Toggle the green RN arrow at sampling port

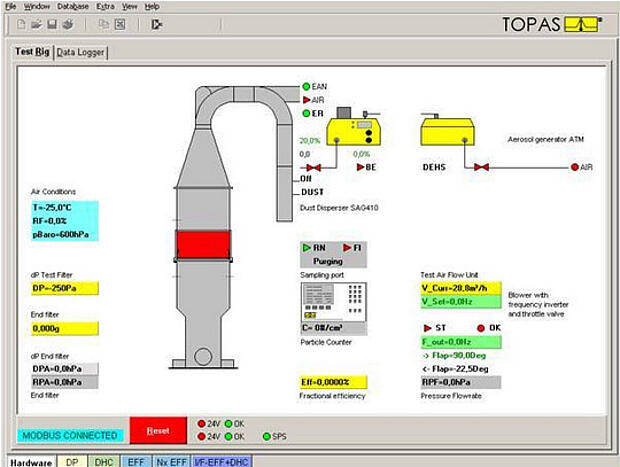[x=306, y=248]
